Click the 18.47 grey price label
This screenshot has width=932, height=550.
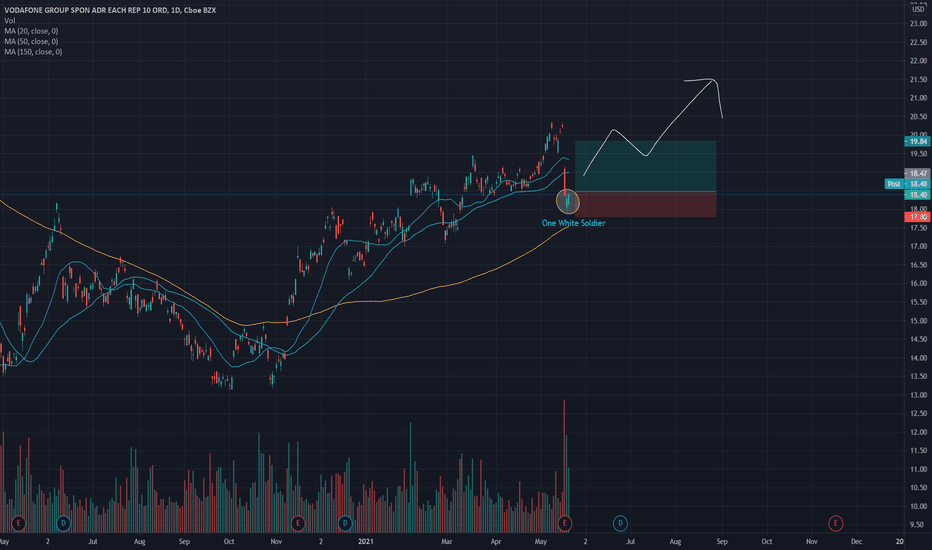[917, 174]
